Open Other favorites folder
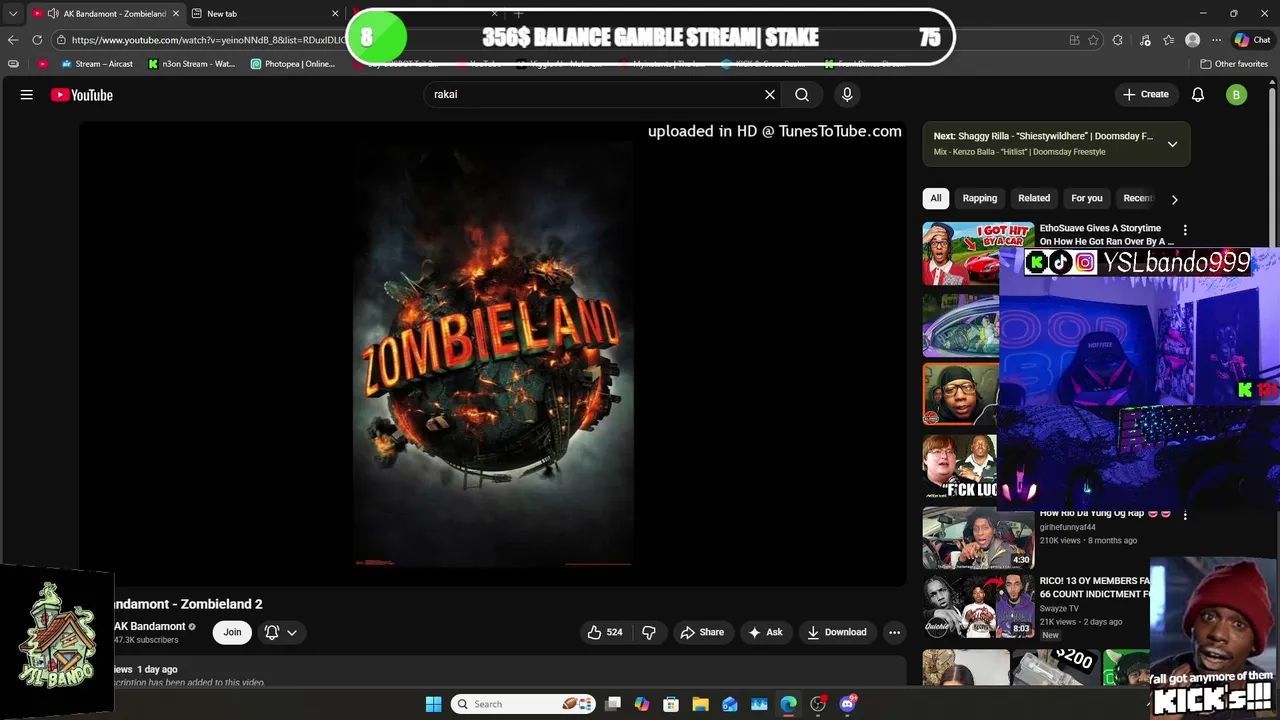This screenshot has height=720, width=1280. 1234,64
